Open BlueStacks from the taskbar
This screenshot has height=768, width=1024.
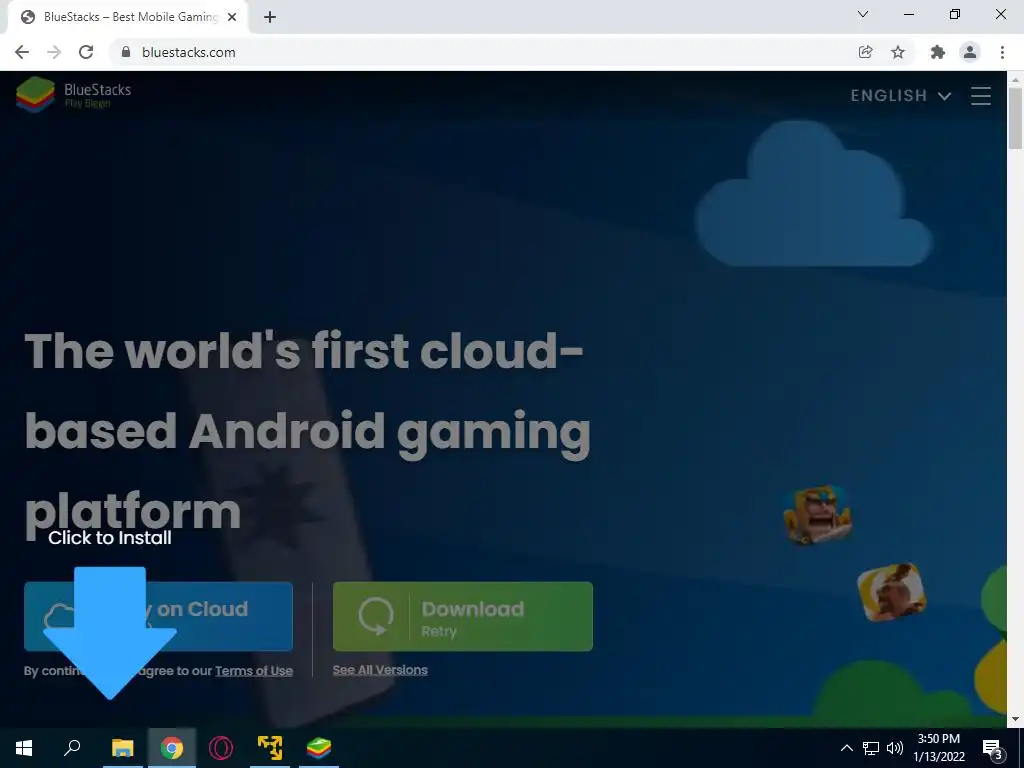pyautogui.click(x=319, y=748)
